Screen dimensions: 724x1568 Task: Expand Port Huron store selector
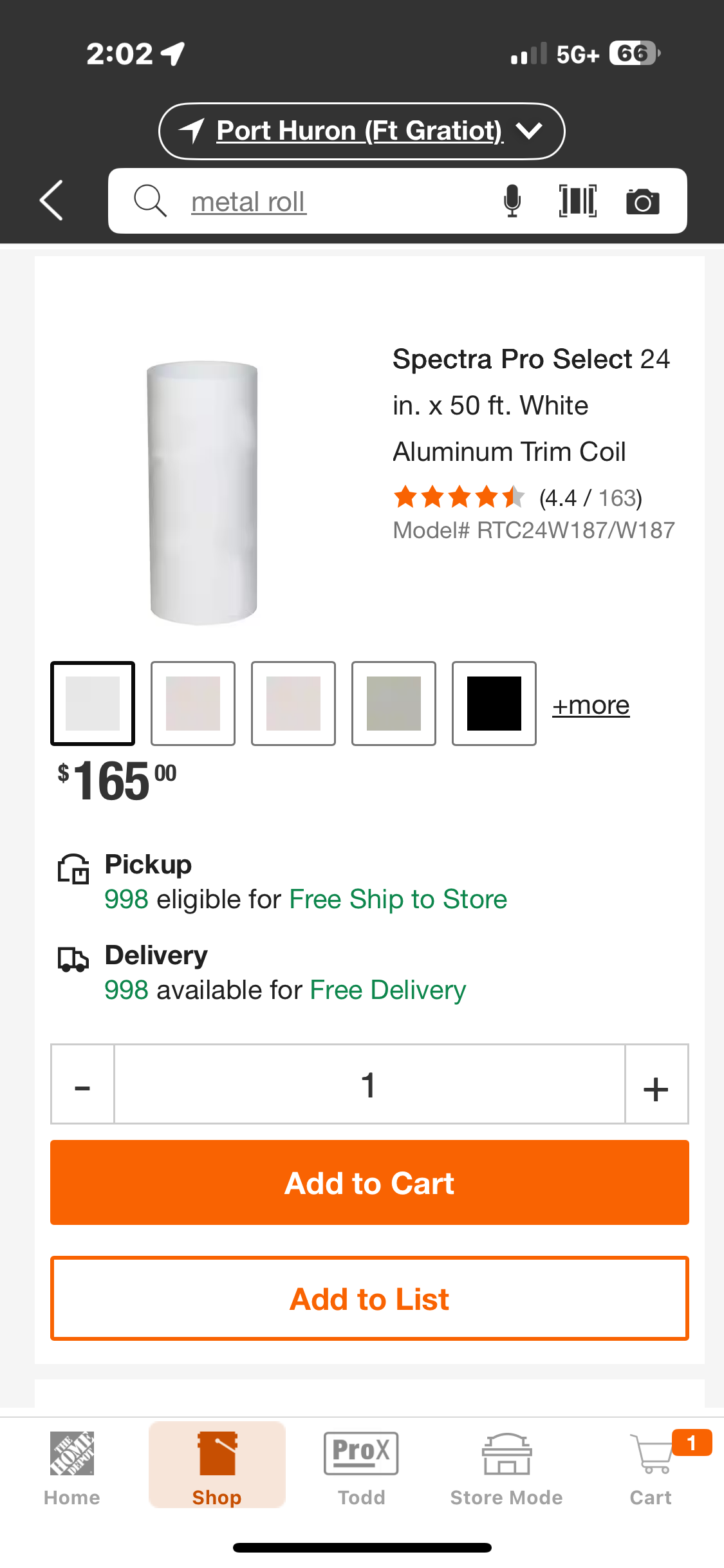click(362, 131)
